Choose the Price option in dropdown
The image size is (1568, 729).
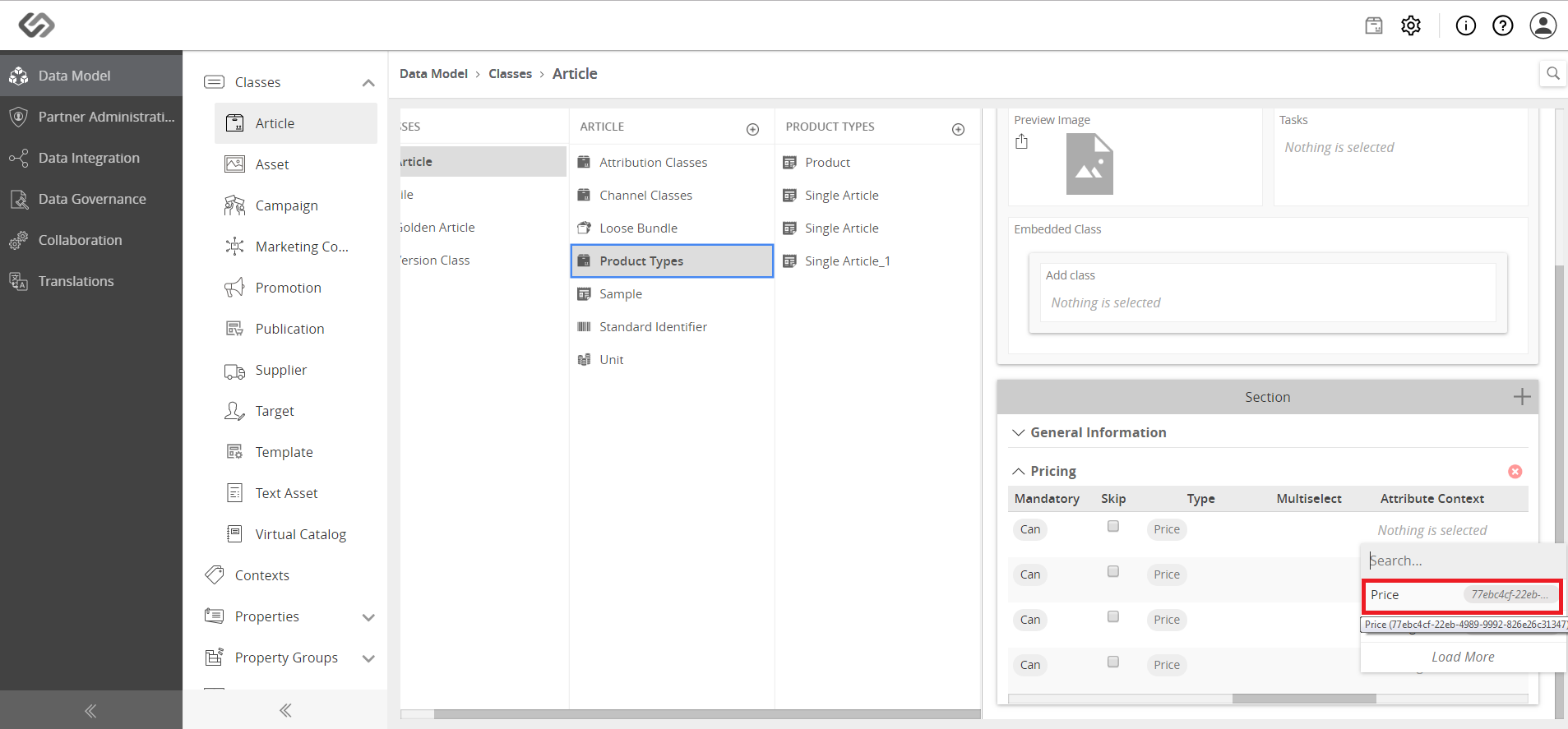[x=1463, y=595]
